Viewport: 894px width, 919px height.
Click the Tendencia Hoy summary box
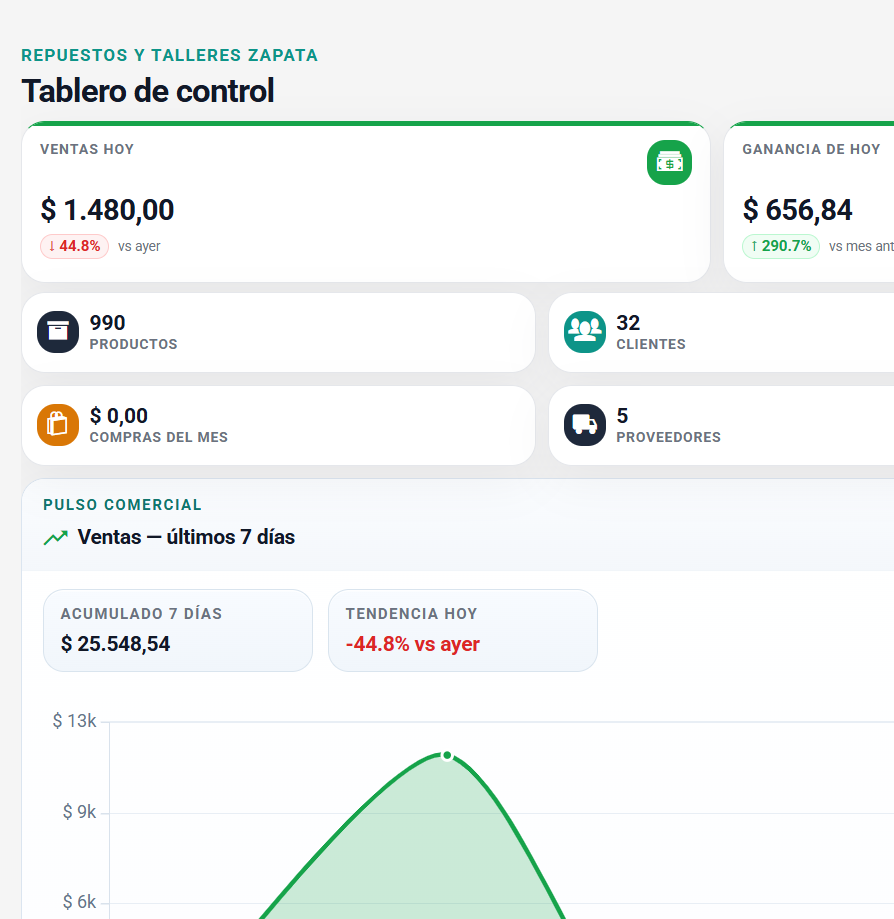click(463, 631)
